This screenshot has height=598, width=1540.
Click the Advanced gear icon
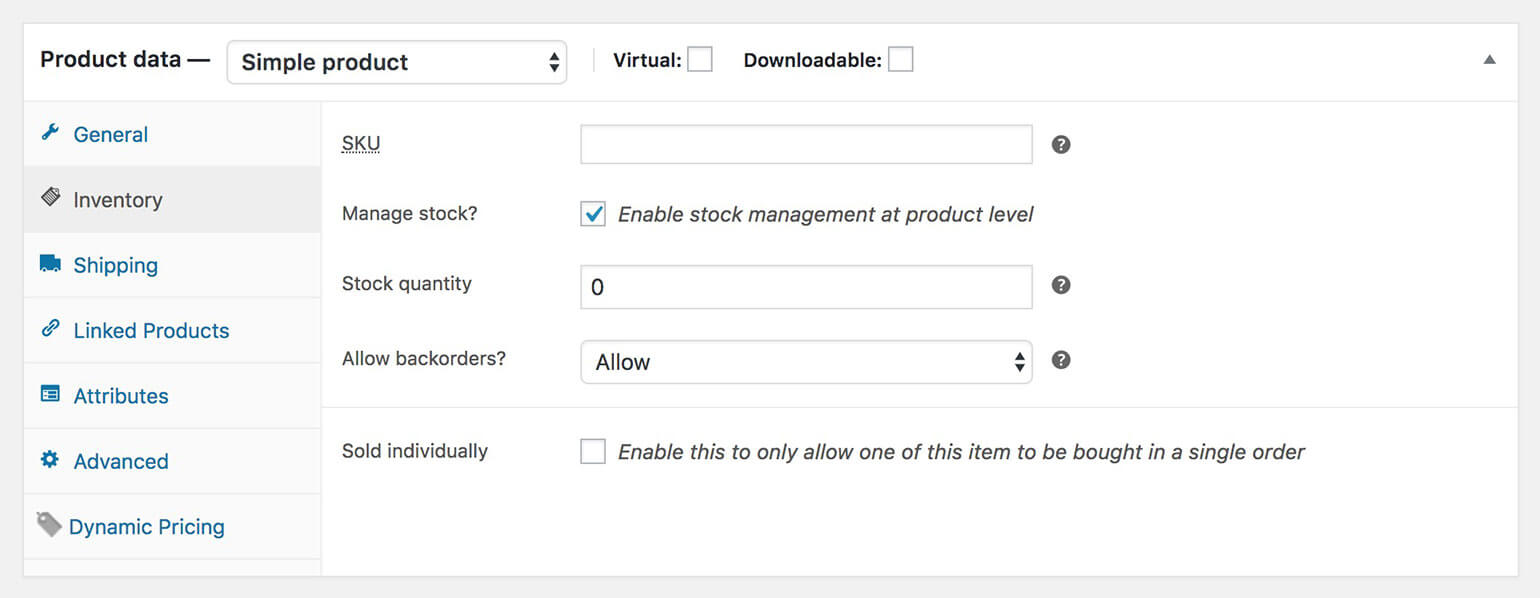click(x=50, y=461)
